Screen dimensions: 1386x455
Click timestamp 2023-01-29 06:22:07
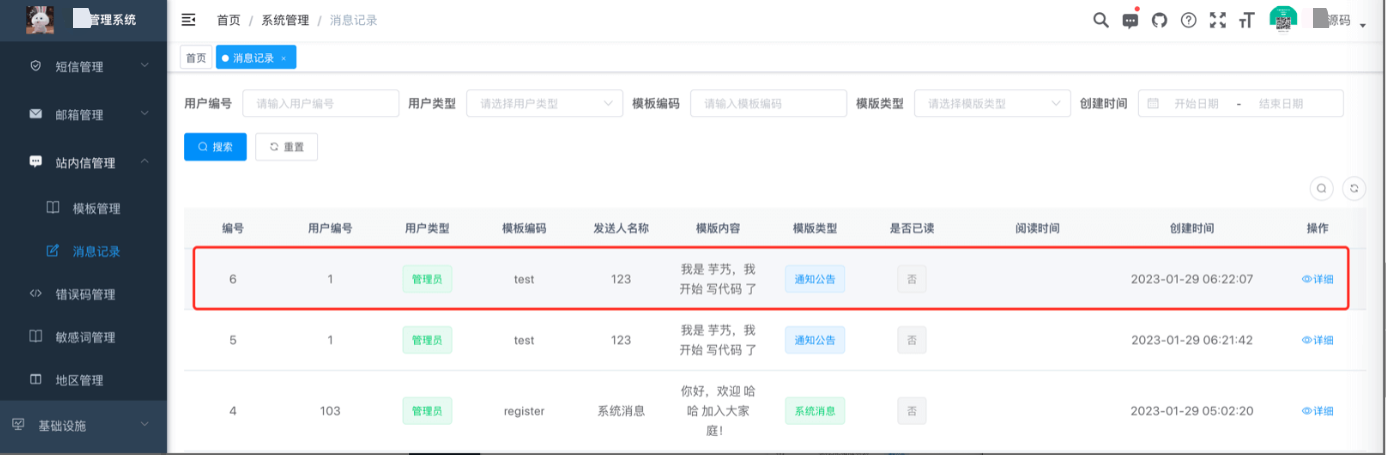1192,279
